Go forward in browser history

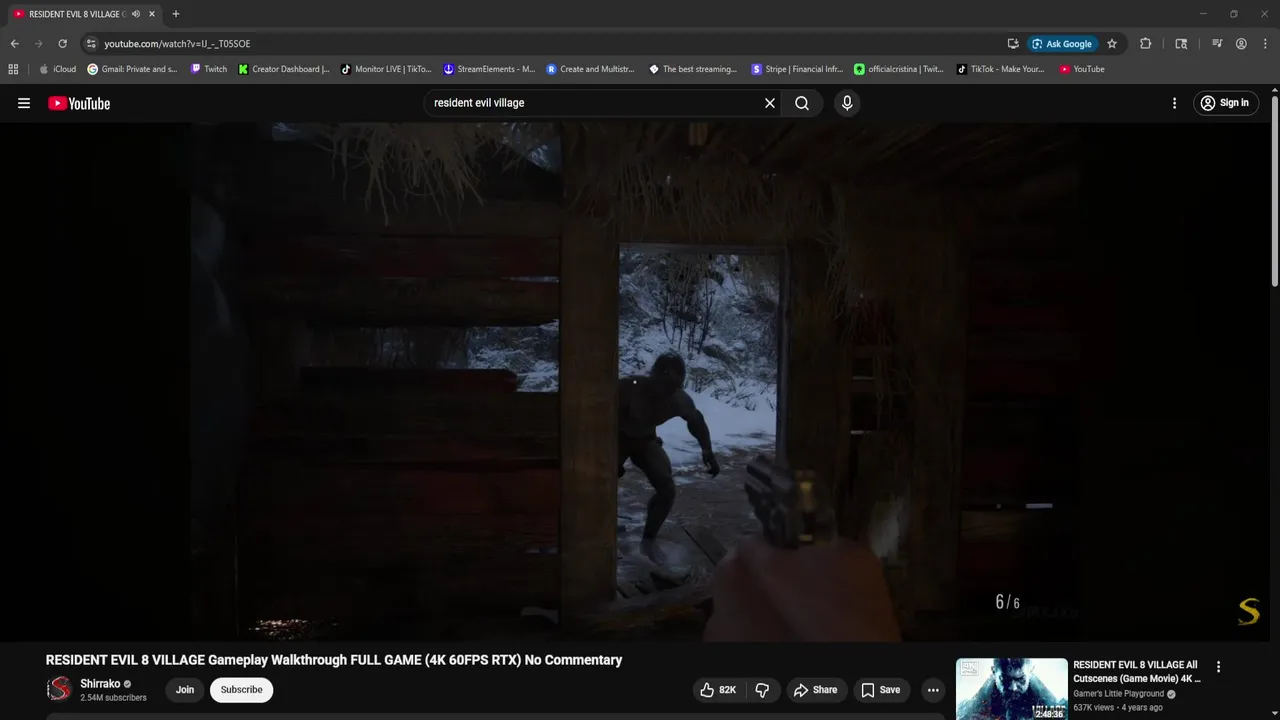(38, 44)
